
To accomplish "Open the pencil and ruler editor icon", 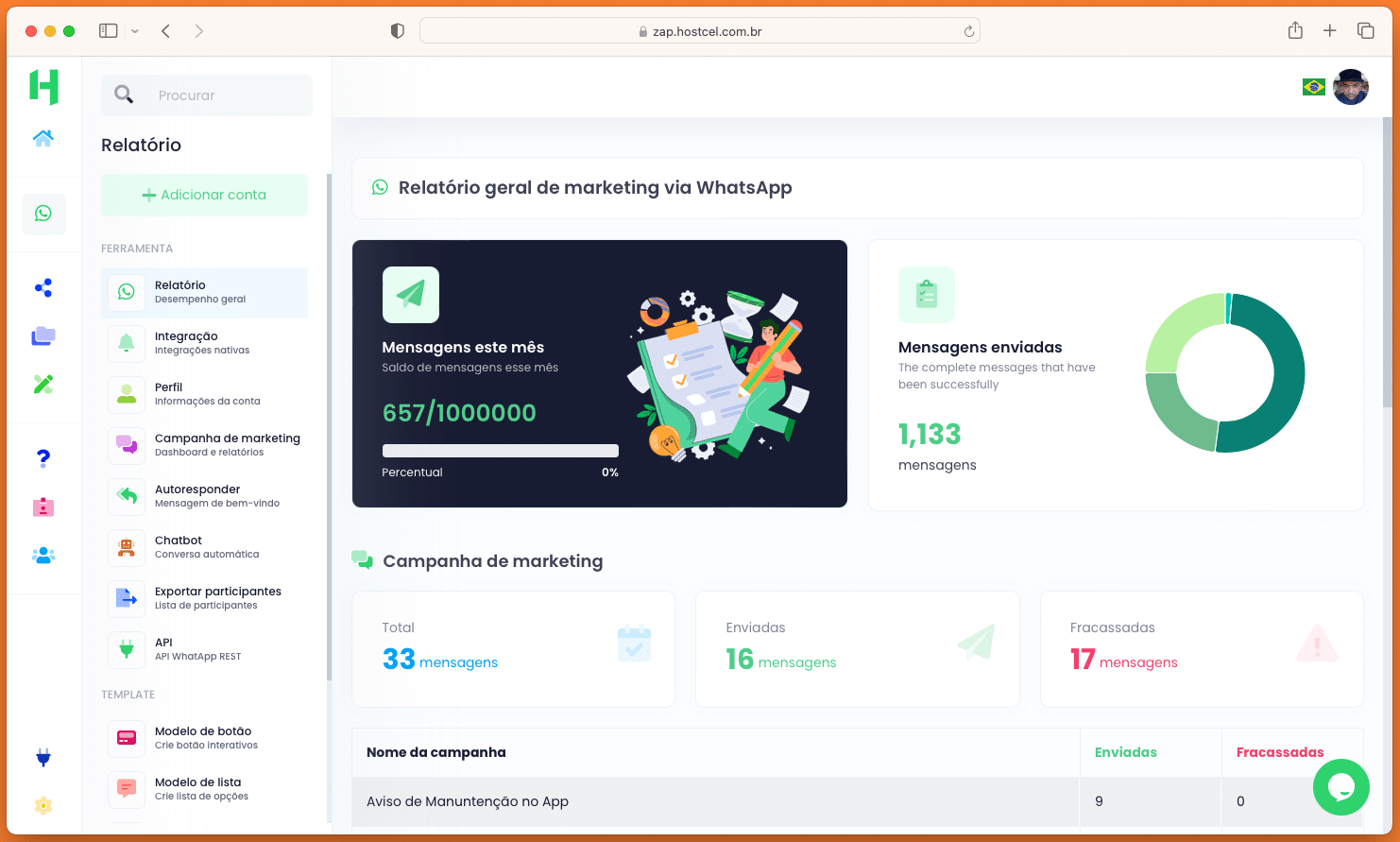I will [43, 384].
